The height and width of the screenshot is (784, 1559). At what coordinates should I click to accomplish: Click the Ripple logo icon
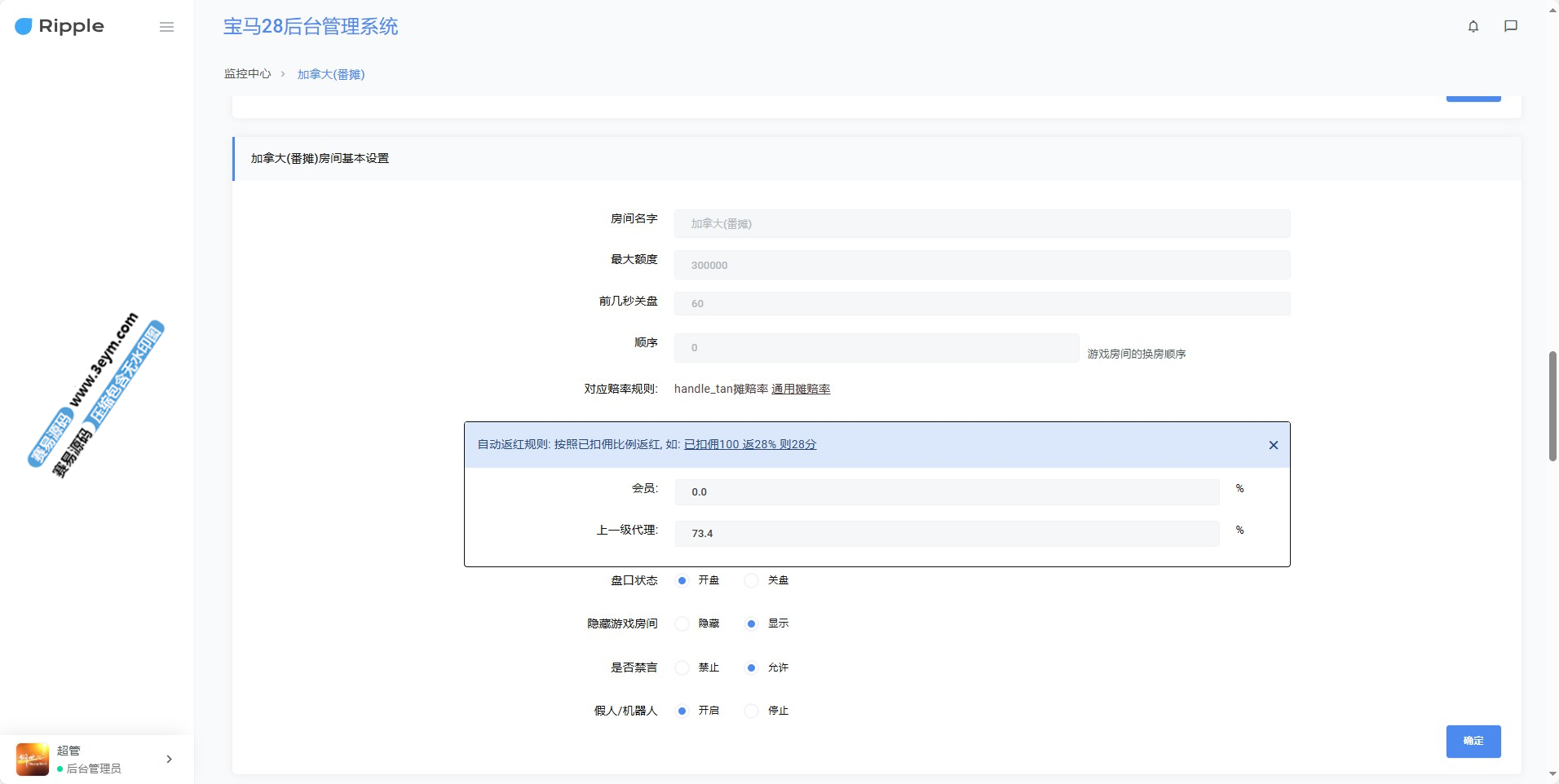tap(24, 27)
